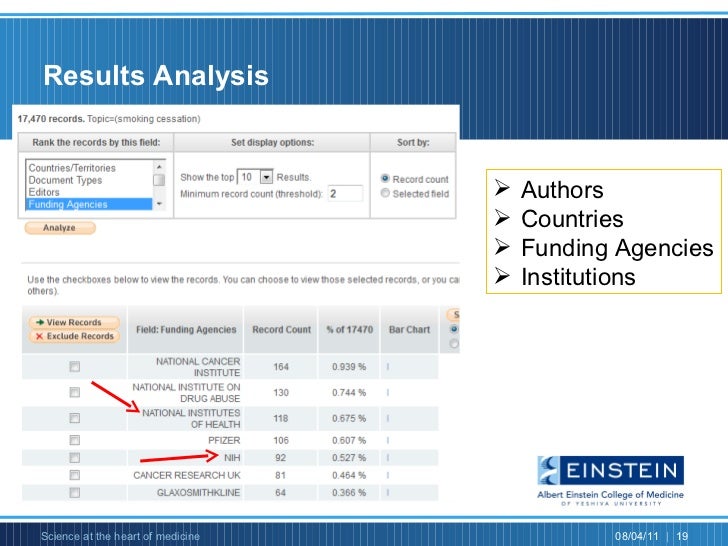
Task: Check the National Institutes of Health checkbox
Action: point(74,418)
